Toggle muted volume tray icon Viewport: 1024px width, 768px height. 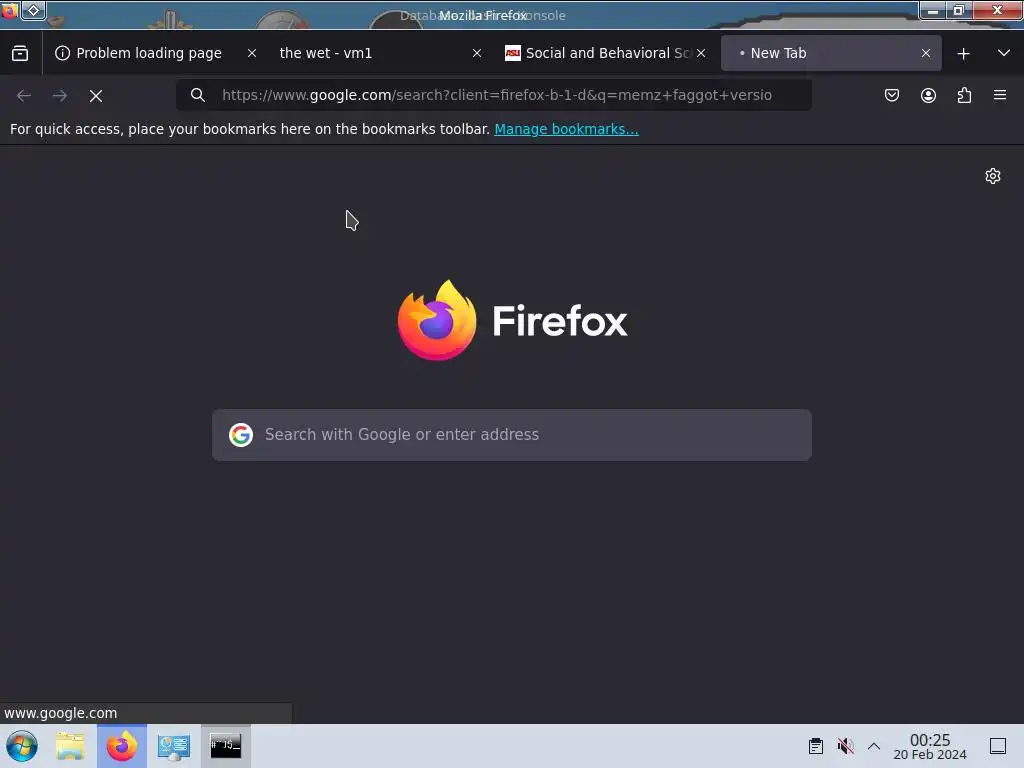click(x=846, y=746)
